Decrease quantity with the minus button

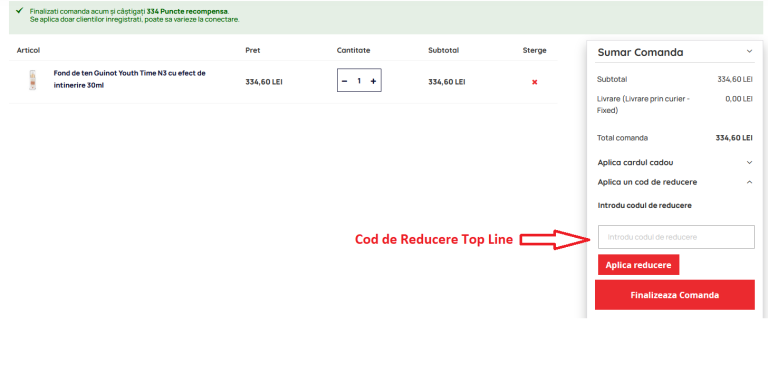click(344, 81)
